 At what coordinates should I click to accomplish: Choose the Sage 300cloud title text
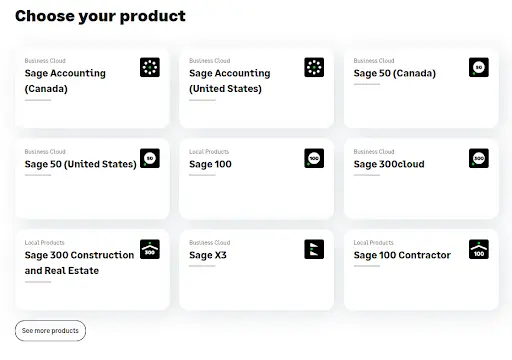(389, 164)
